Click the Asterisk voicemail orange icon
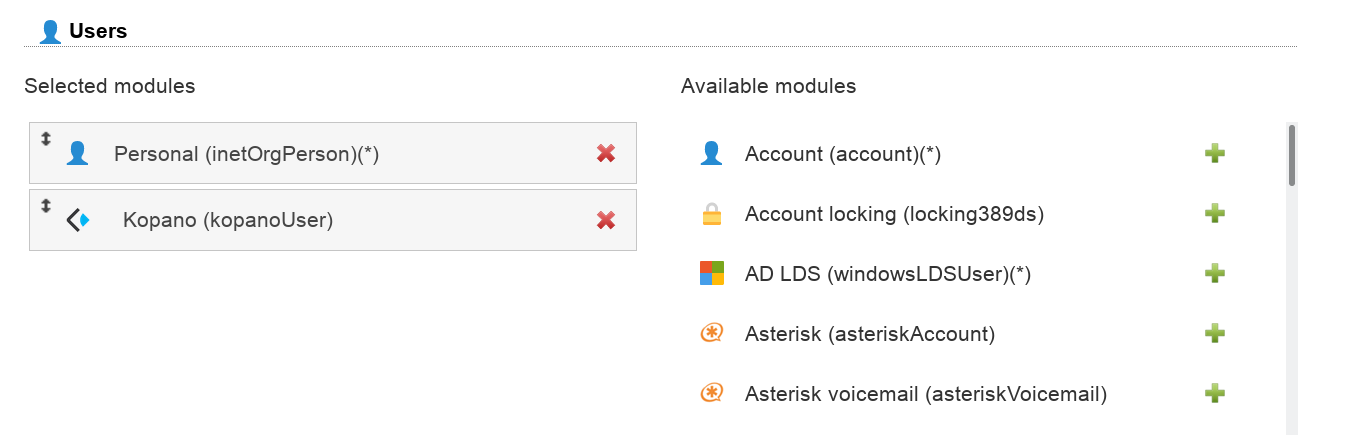Screen dimensions: 1365x435 711,393
